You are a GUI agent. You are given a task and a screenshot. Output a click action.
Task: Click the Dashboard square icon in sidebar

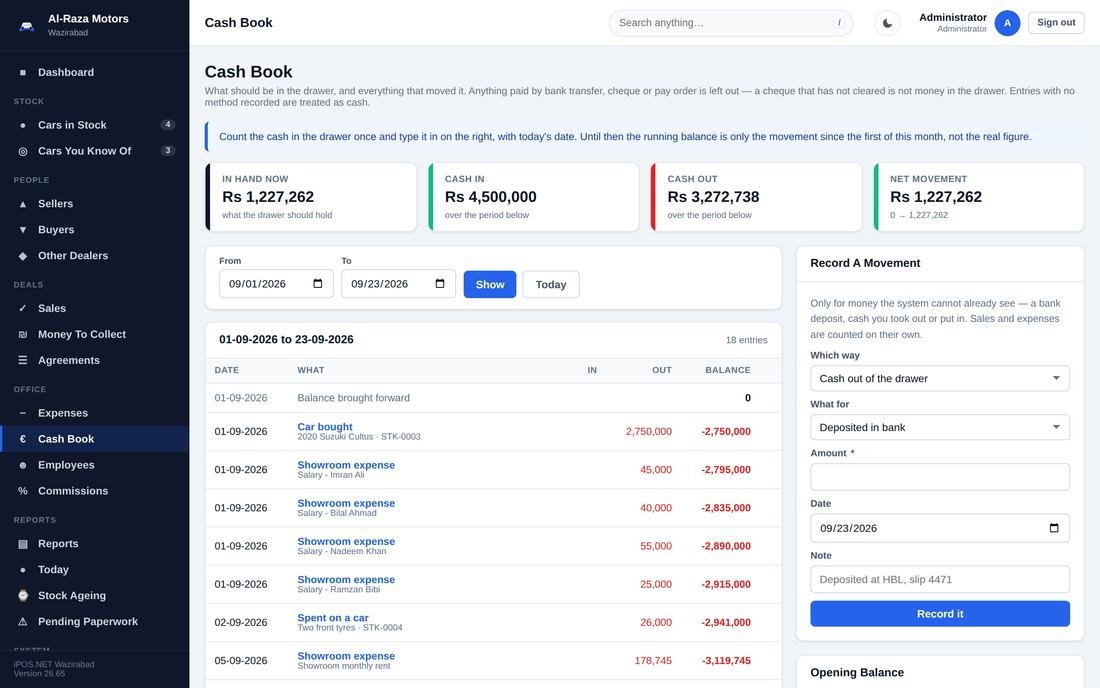22,72
